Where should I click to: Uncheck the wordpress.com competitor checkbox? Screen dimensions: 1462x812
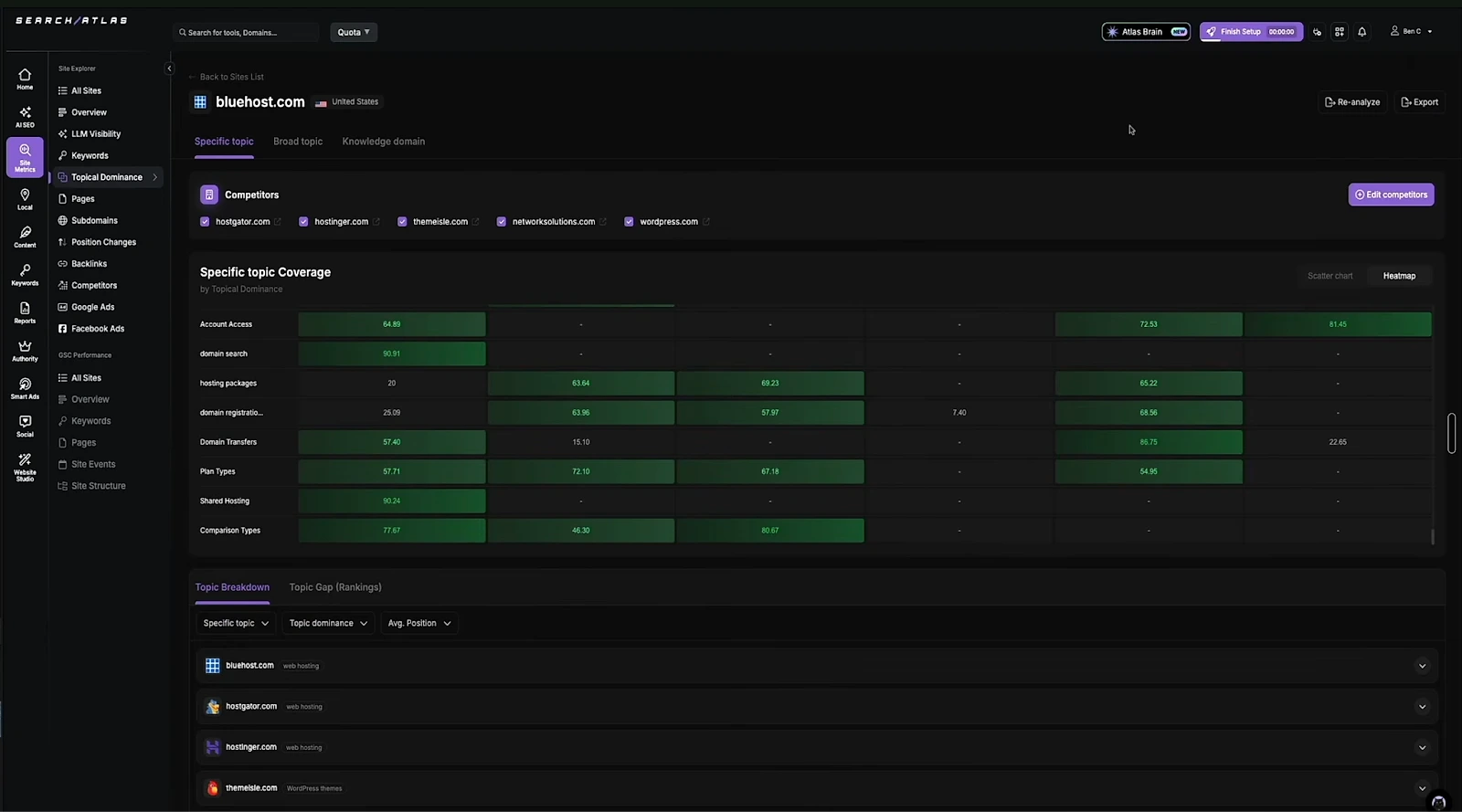tap(629, 222)
